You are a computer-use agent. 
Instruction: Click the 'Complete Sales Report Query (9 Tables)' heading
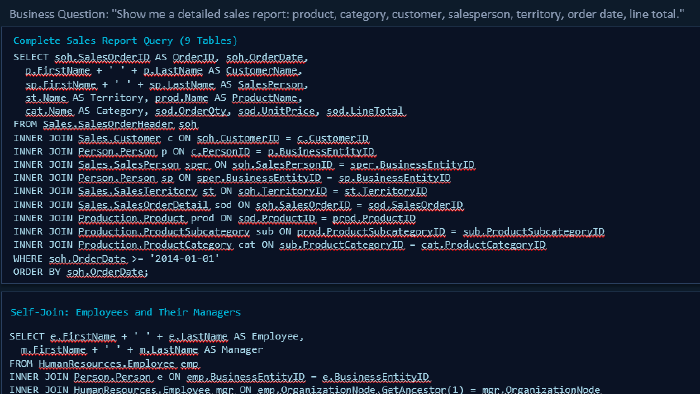pos(125,41)
